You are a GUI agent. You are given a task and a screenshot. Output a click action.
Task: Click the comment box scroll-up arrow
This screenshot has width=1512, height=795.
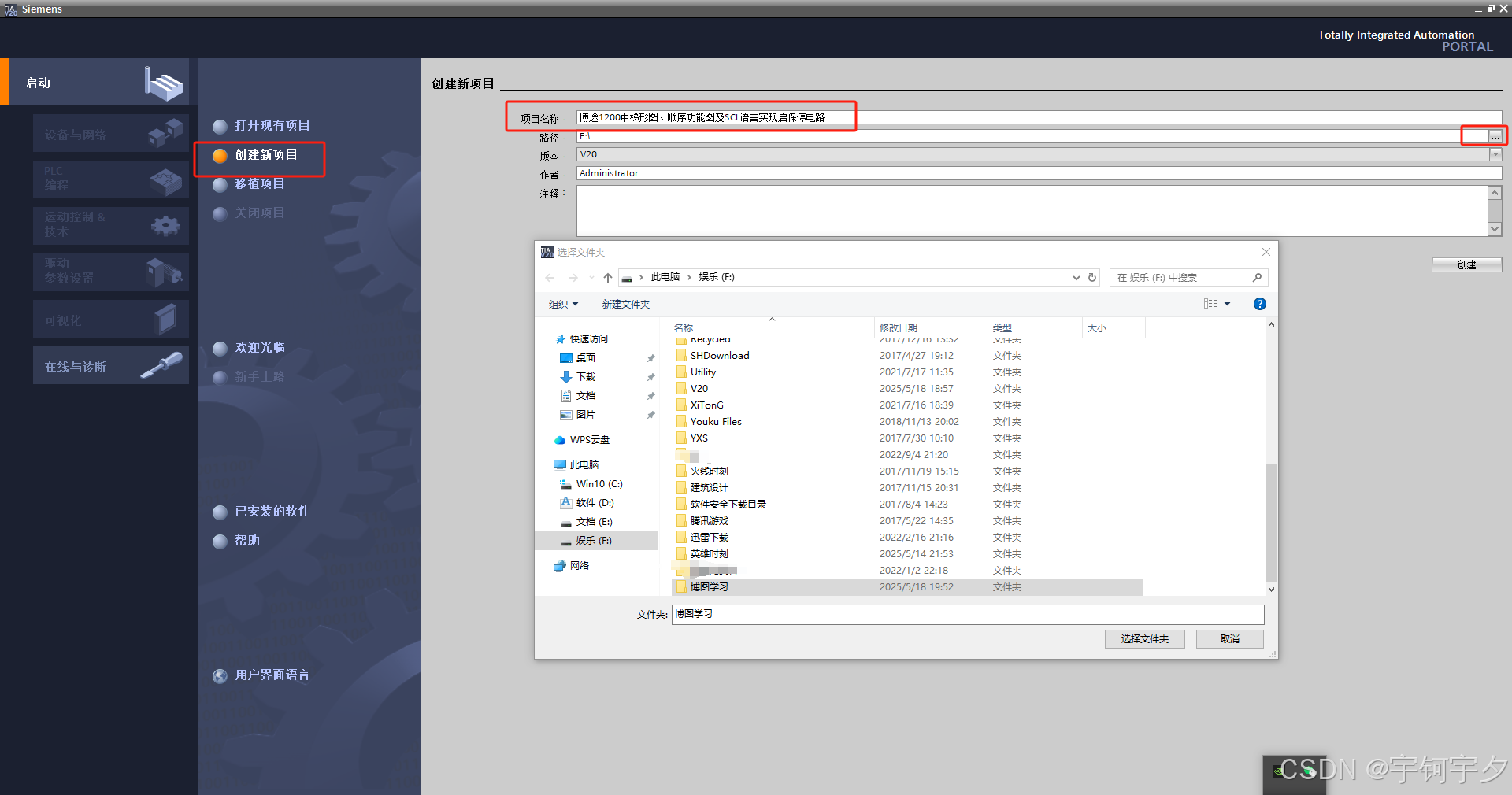(1495, 193)
